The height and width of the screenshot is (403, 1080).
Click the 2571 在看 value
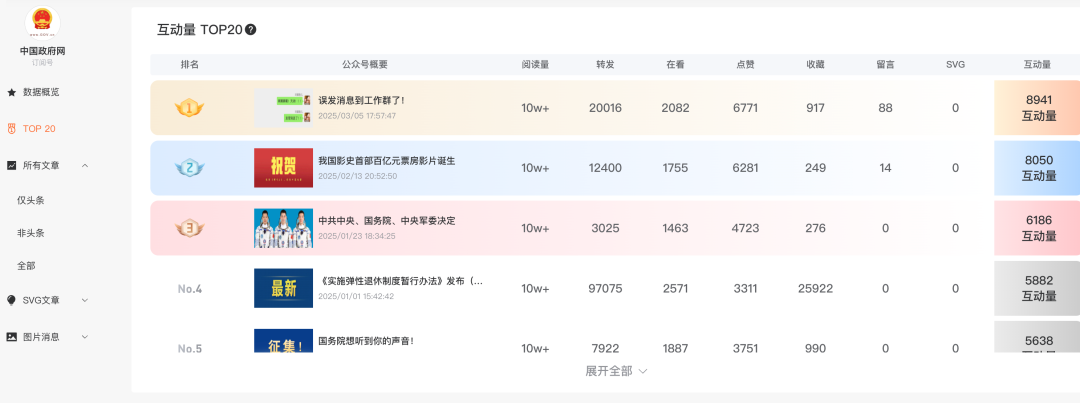675,289
